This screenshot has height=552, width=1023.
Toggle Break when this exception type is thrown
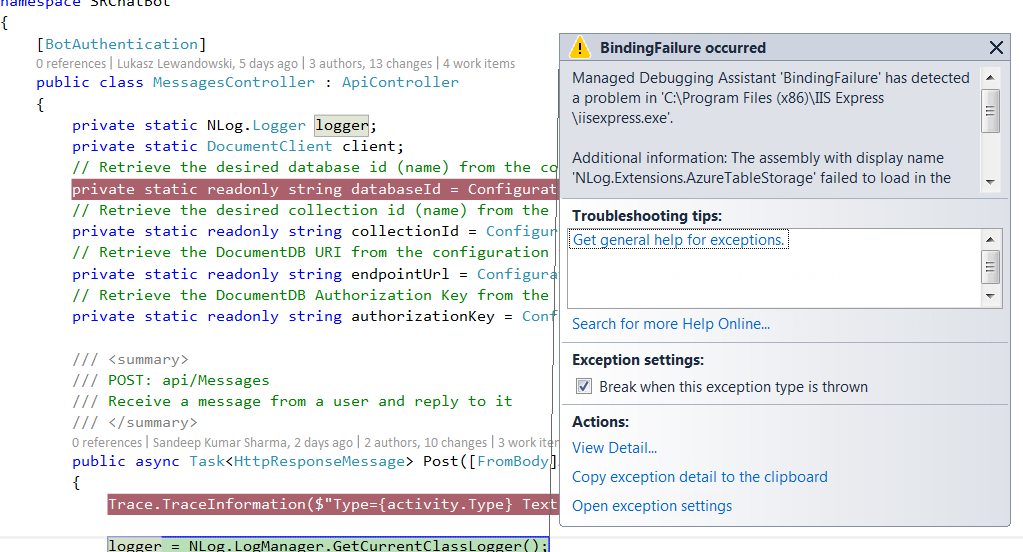pyautogui.click(x=584, y=387)
